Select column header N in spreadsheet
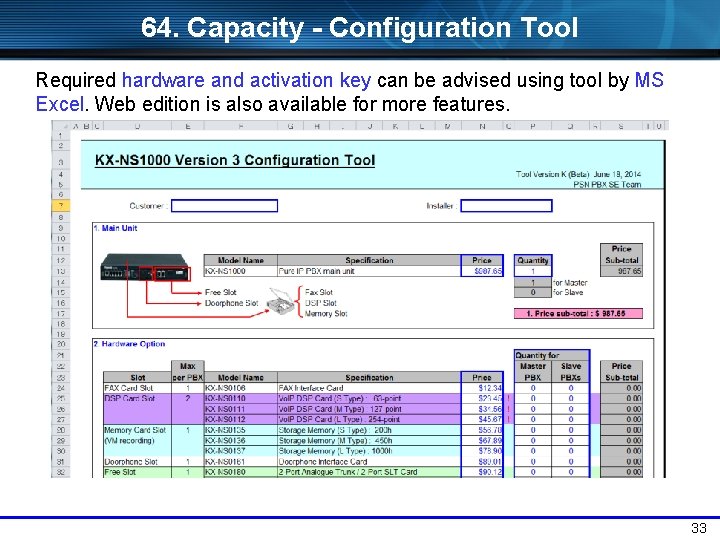Viewport: 720px width, 540px height. 482,126
